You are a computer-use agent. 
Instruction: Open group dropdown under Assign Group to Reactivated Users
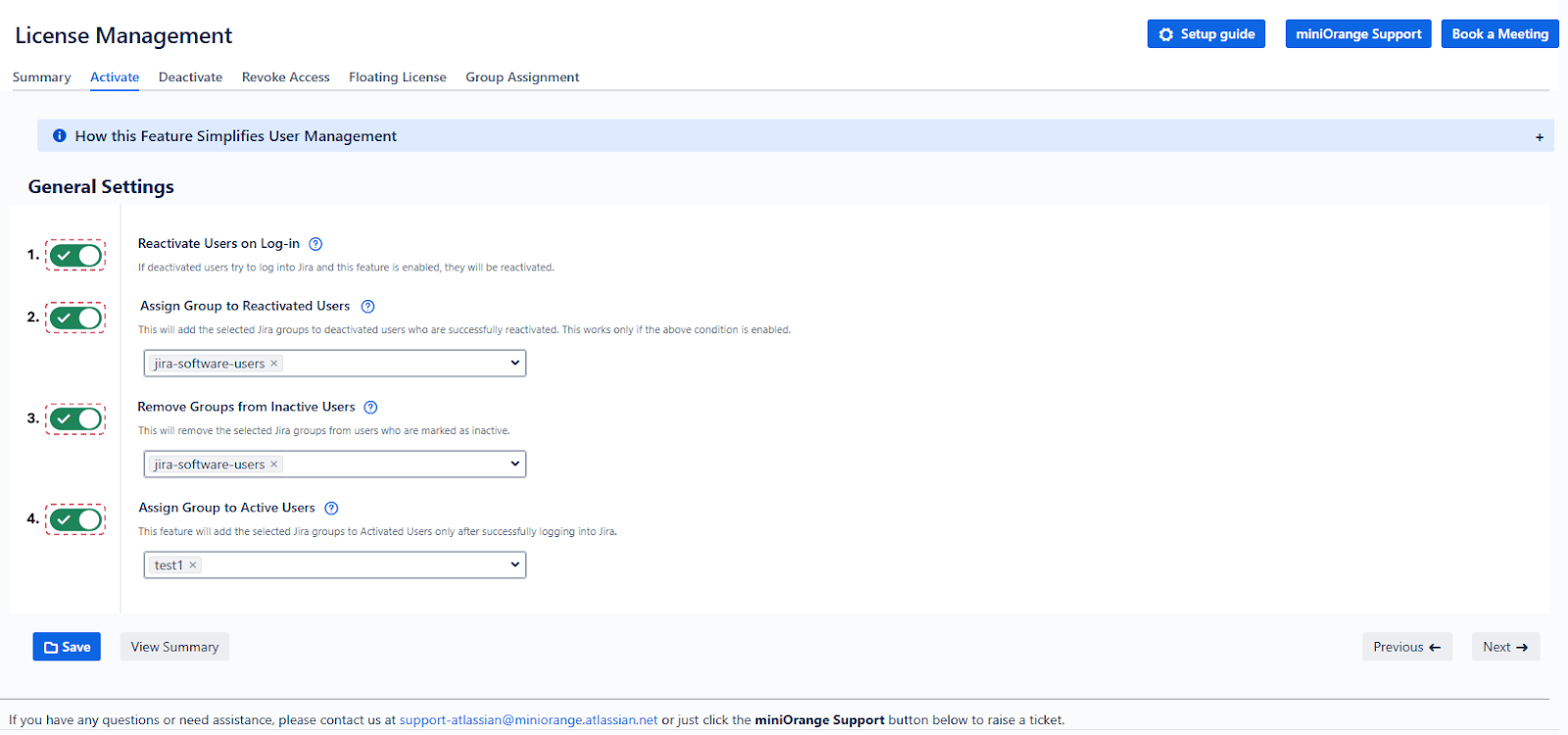tap(335, 364)
